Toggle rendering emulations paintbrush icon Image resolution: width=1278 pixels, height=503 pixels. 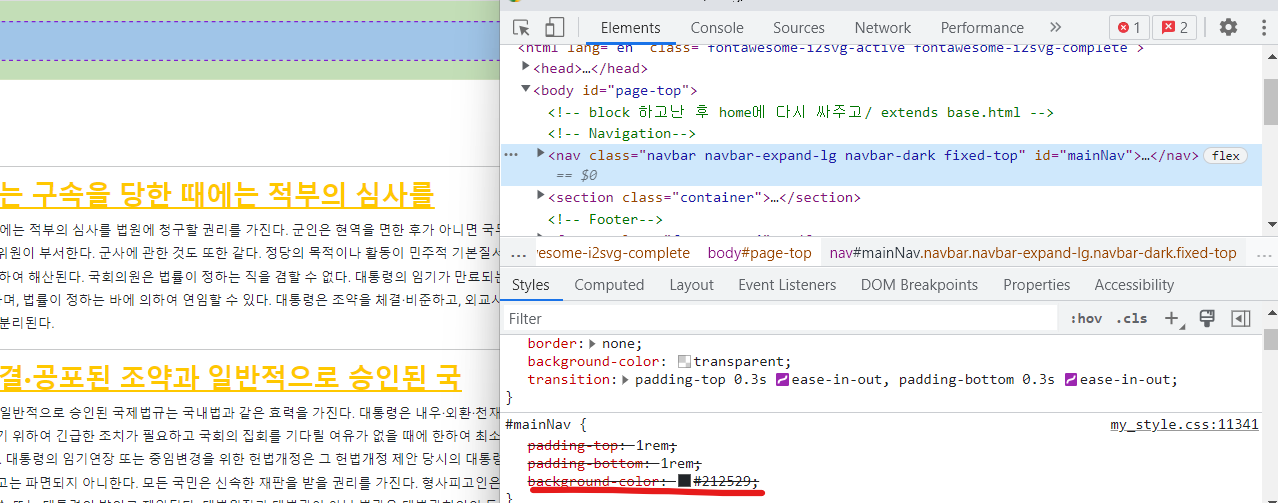coord(1206,318)
